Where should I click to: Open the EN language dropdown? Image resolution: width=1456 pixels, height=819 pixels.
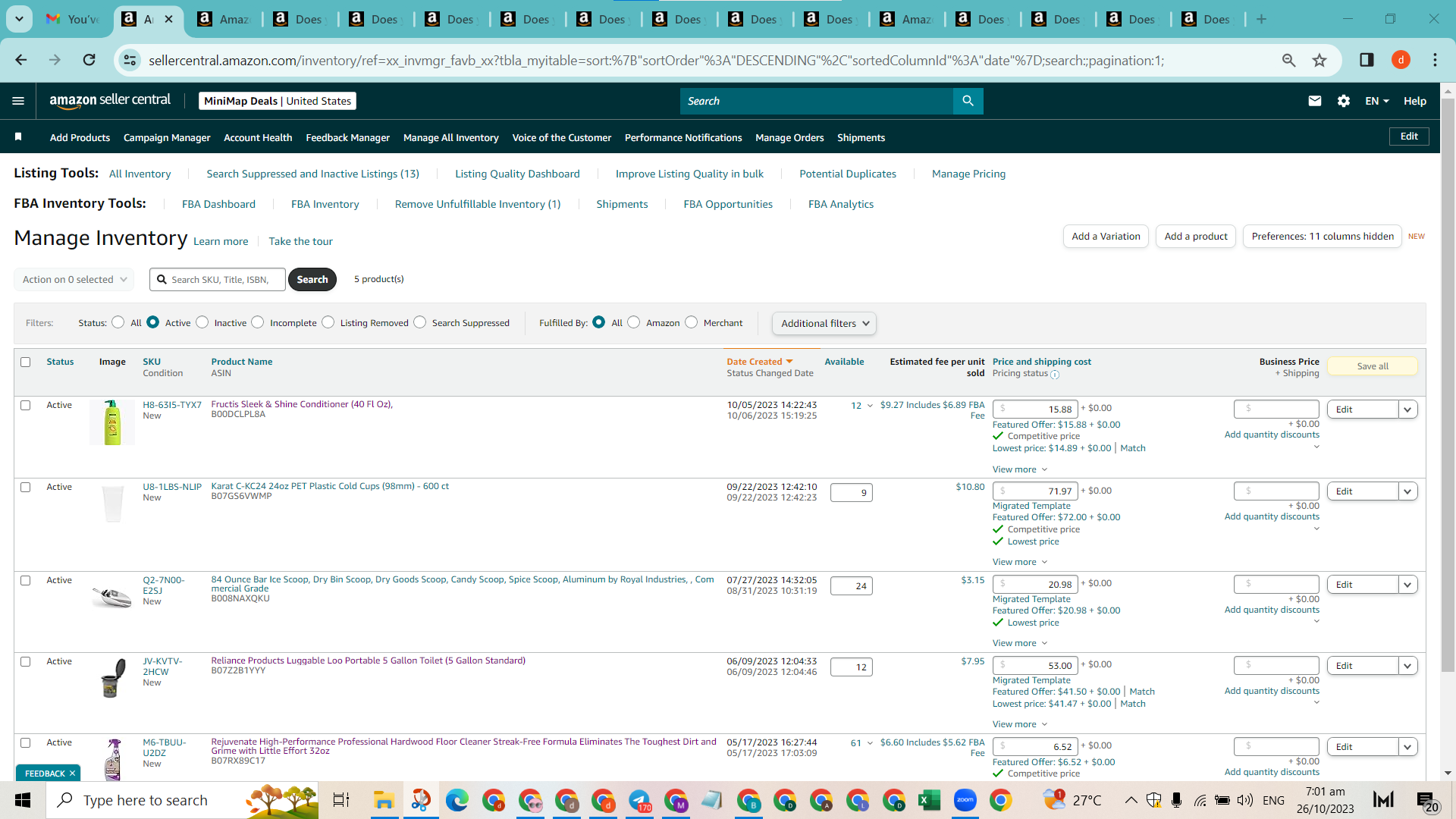[x=1377, y=101]
